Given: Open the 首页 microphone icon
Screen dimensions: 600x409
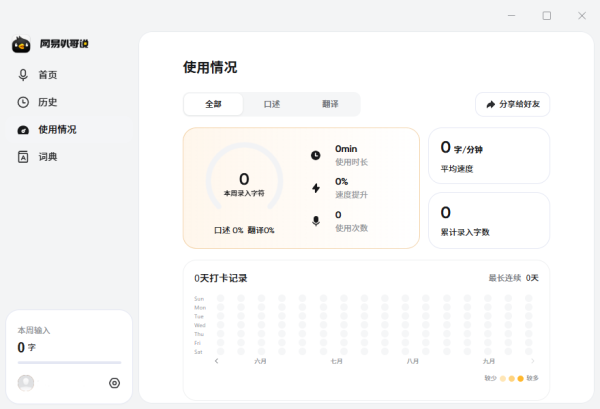Looking at the screenshot, I should pos(23,75).
